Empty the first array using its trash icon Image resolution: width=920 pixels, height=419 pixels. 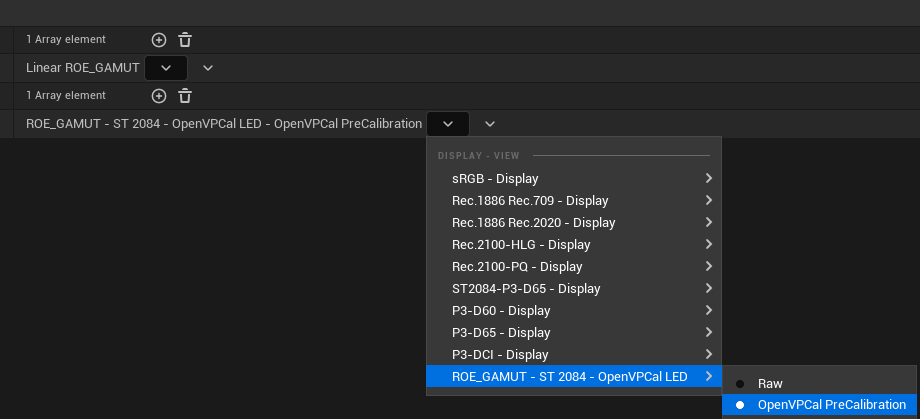pyautogui.click(x=185, y=40)
